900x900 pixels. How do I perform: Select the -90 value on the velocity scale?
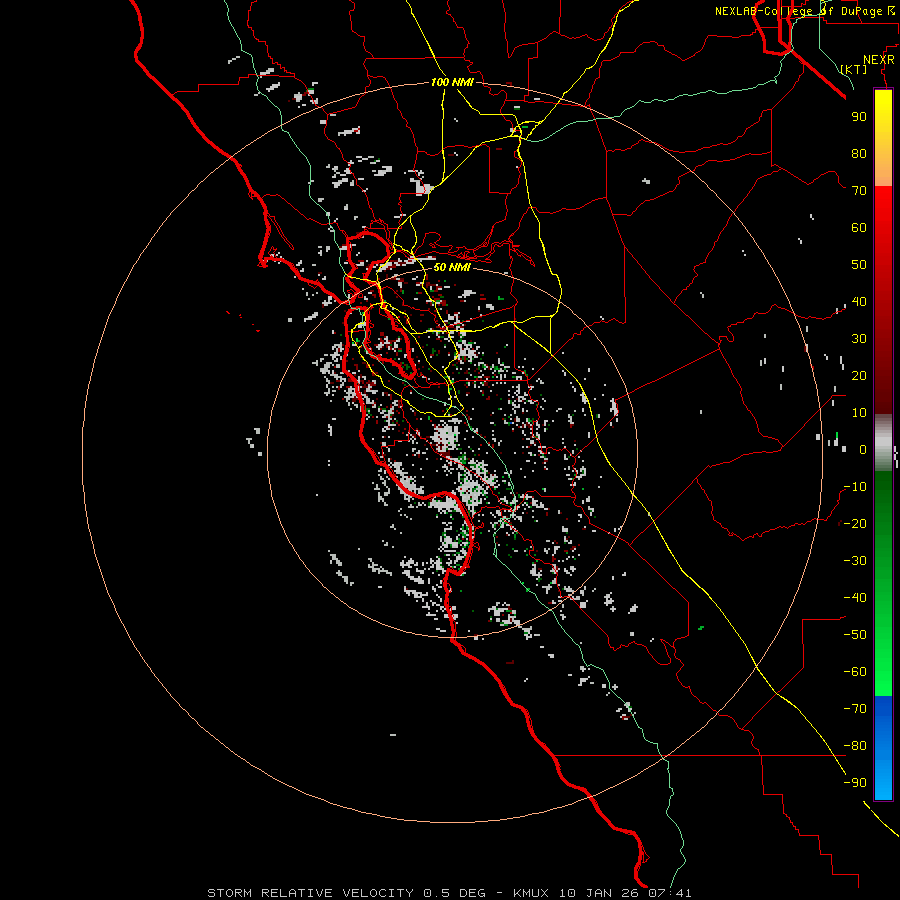click(x=855, y=783)
